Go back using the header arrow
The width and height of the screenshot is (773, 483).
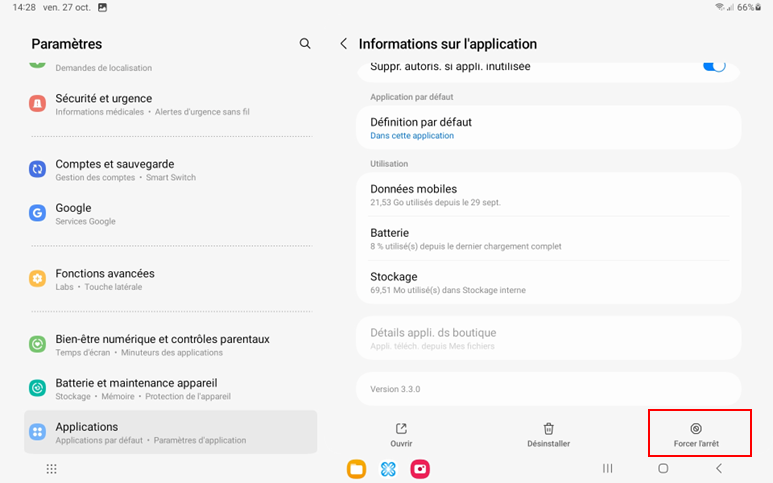tap(344, 44)
